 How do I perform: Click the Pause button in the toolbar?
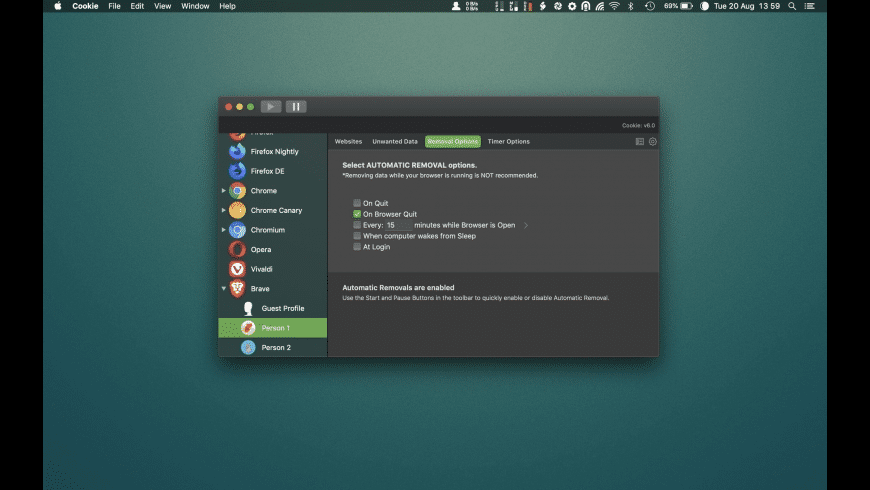pos(296,107)
